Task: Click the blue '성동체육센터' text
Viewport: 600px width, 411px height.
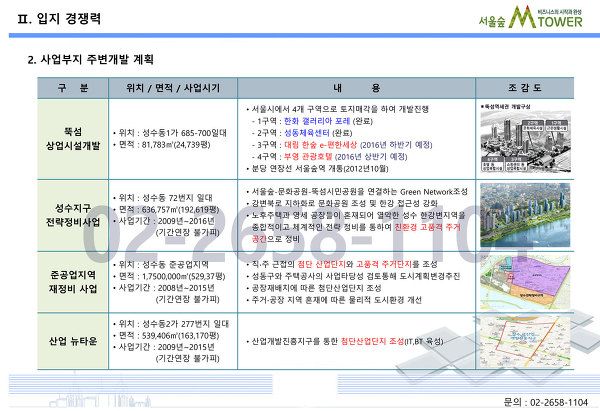Action: (307, 133)
